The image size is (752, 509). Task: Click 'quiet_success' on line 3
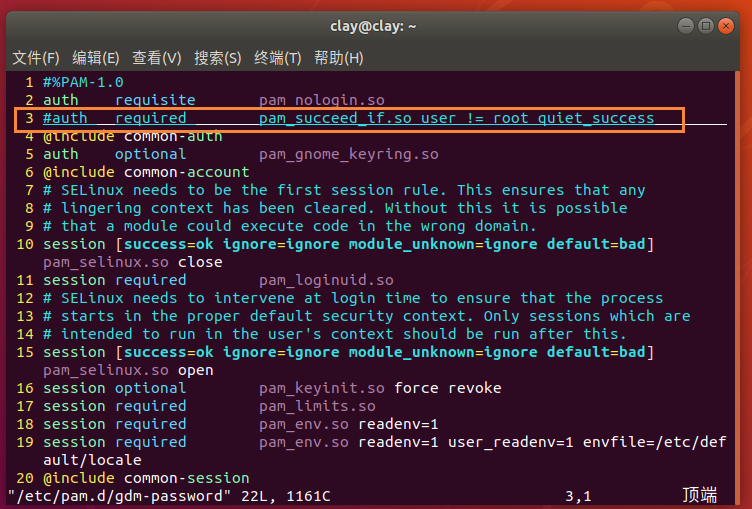(596, 118)
